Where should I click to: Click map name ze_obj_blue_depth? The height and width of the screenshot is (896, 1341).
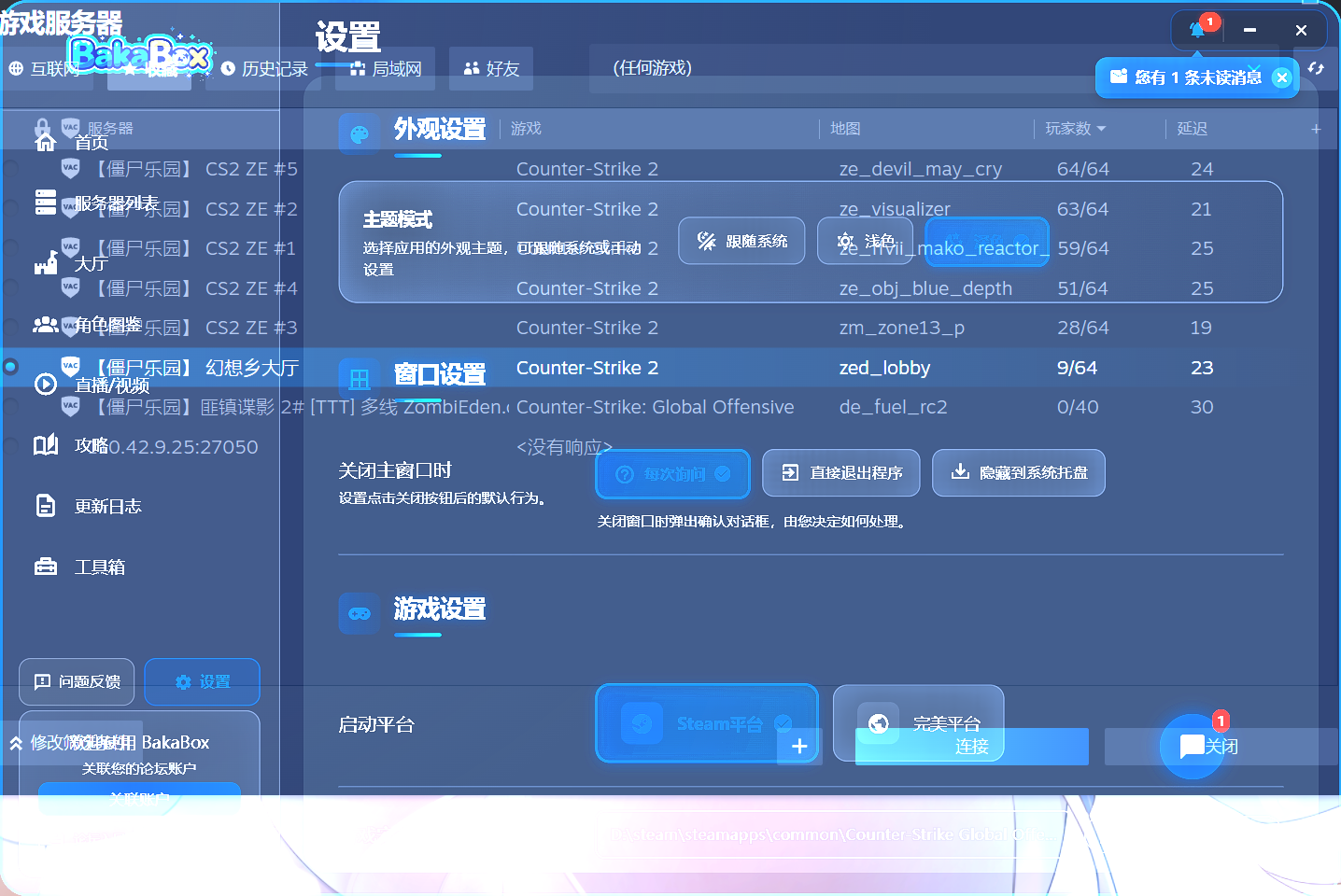pos(925,288)
